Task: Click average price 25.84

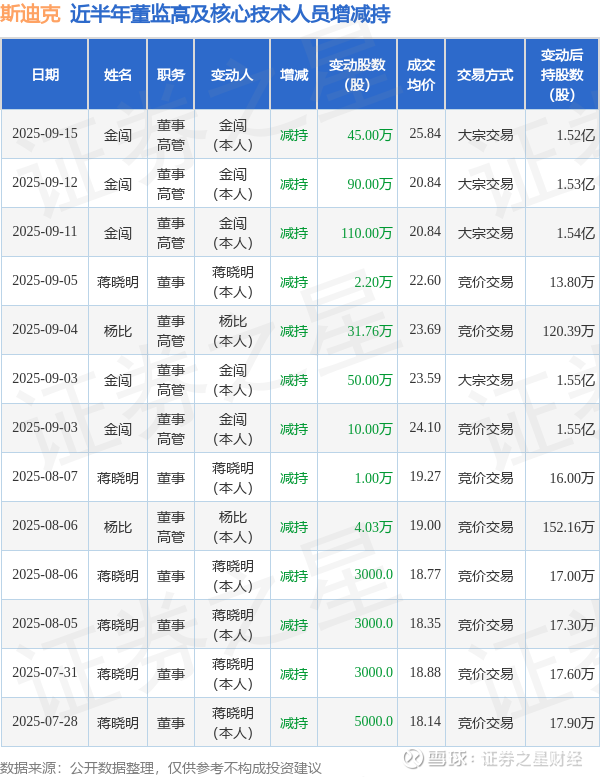Action: click(x=425, y=134)
